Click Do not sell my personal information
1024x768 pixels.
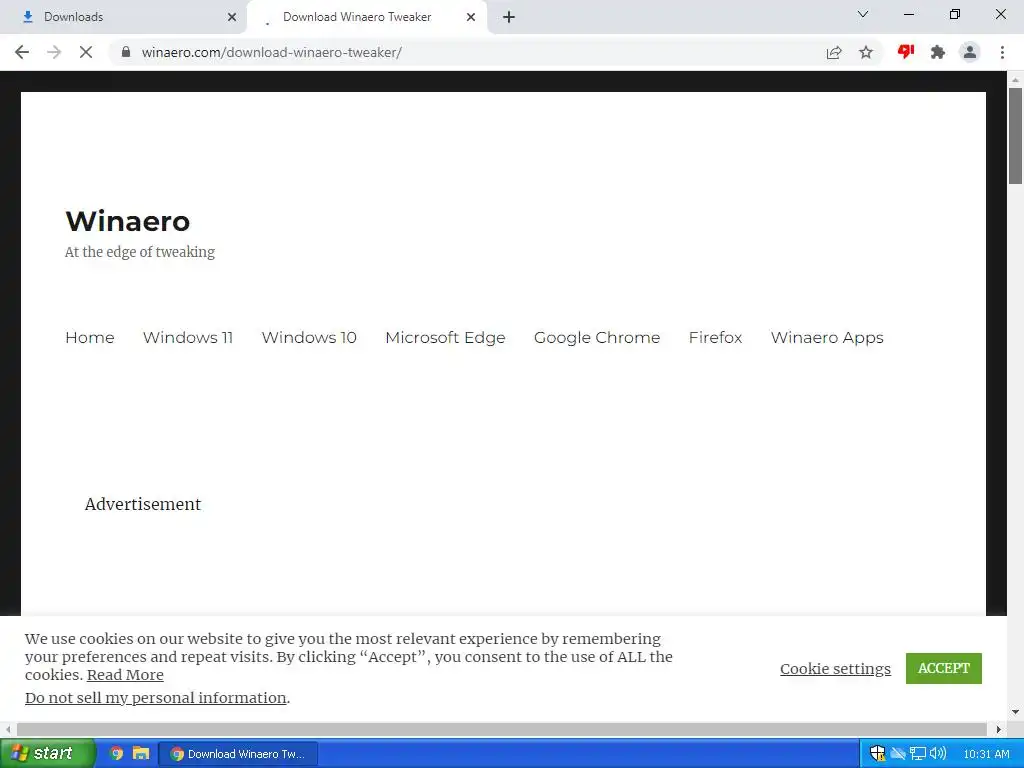155,697
